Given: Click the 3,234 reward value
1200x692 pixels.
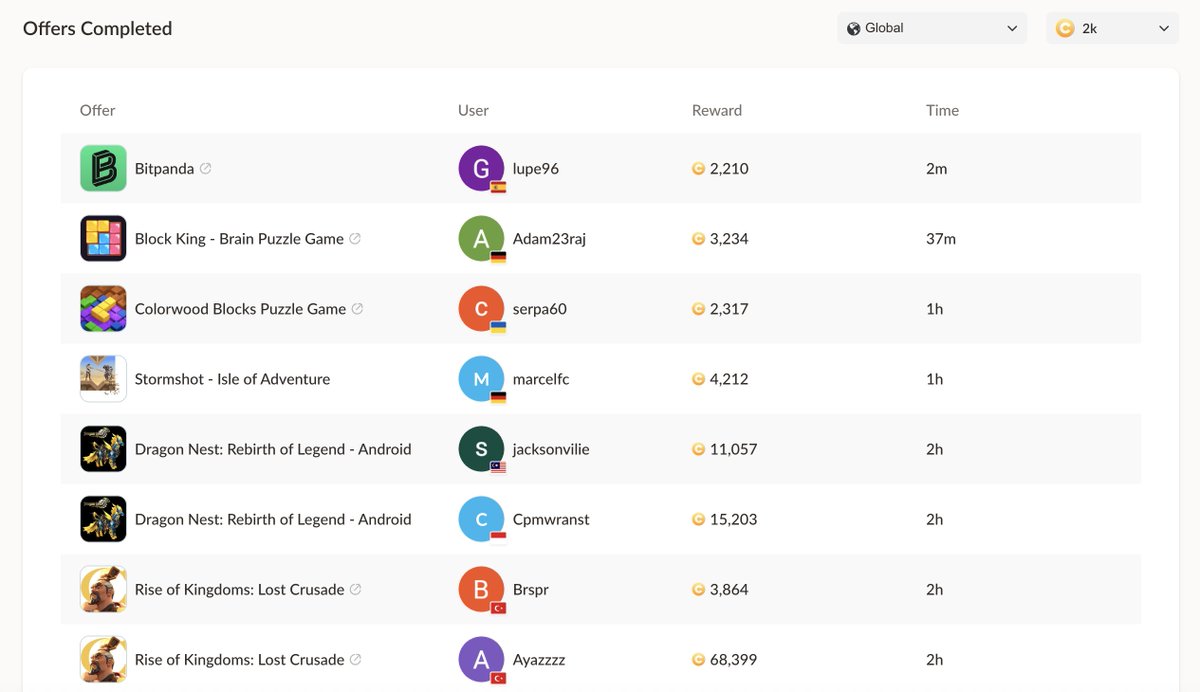Looking at the screenshot, I should [x=729, y=238].
